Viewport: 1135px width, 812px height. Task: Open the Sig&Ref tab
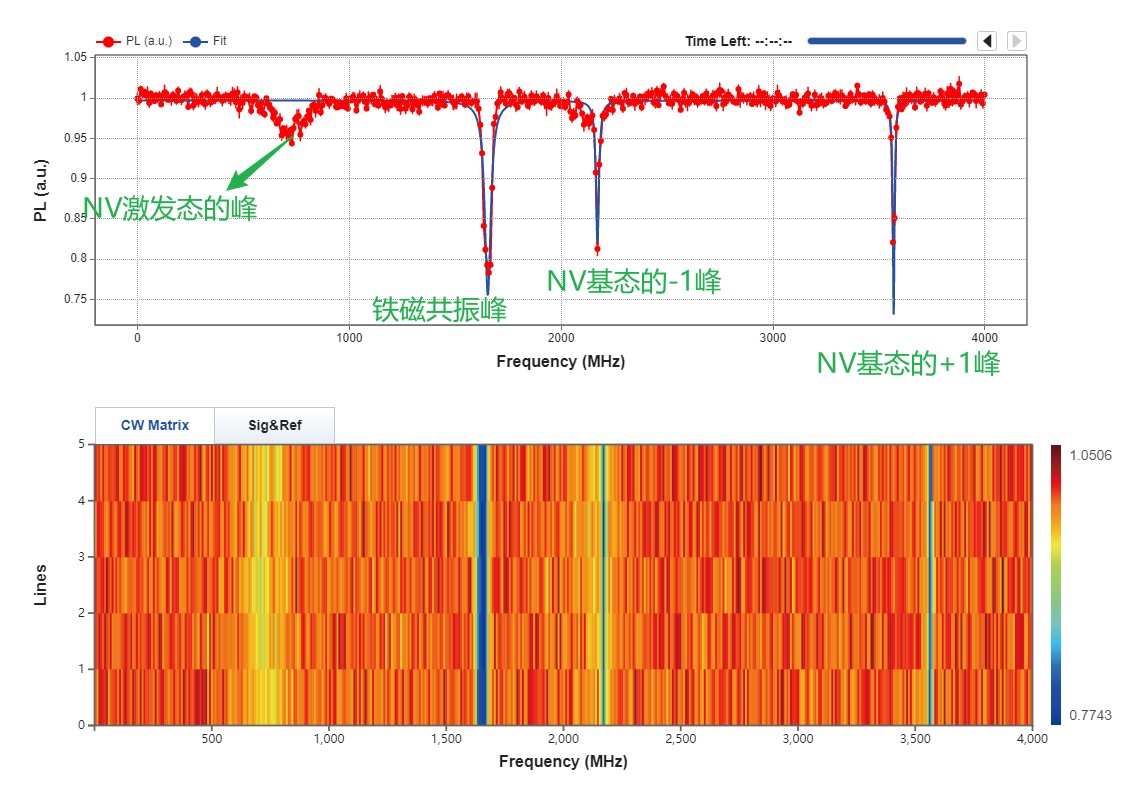coord(274,425)
